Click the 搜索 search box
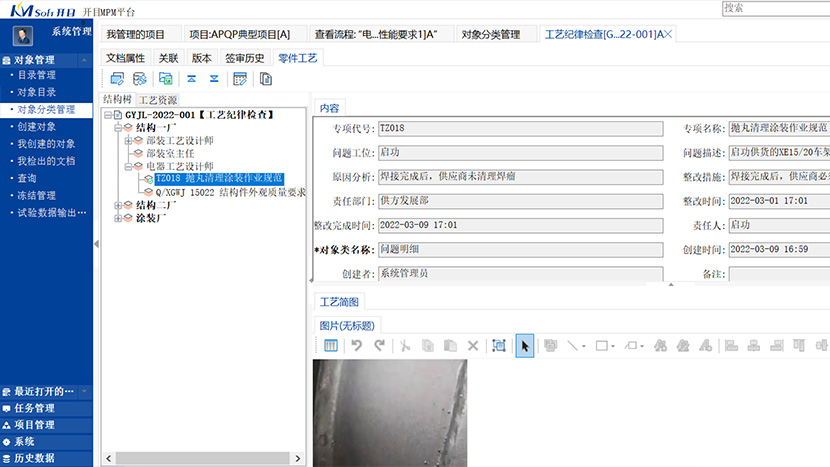This screenshot has height=467, width=830. (774, 8)
